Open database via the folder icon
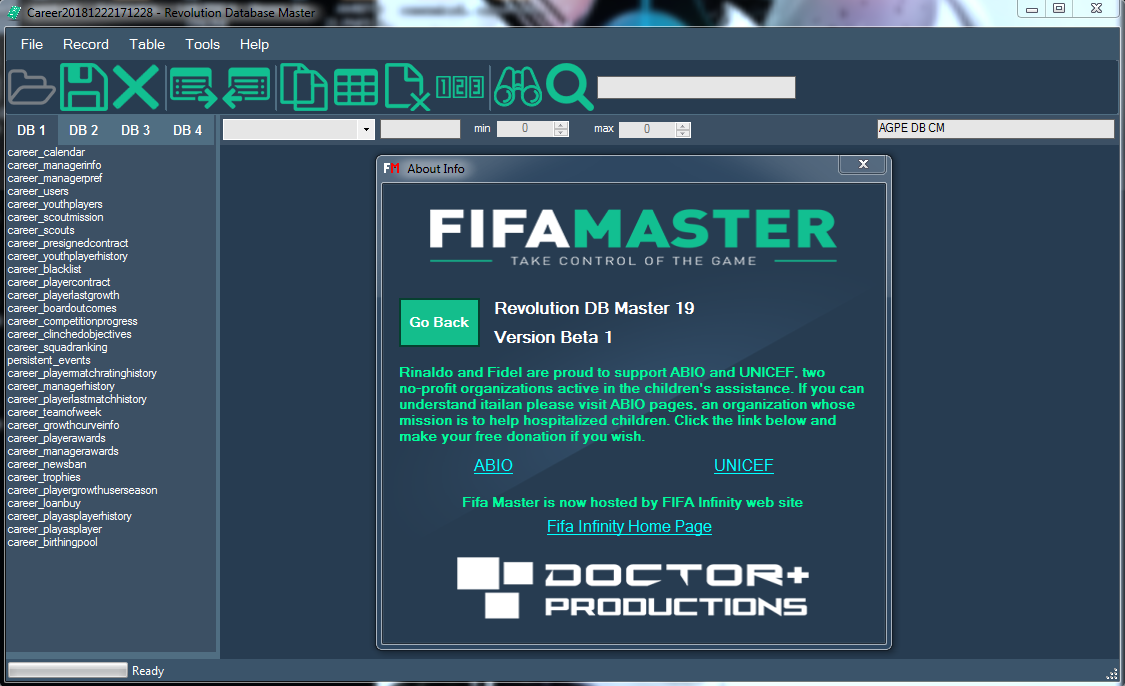Screen dimensions: 1125x686 [x=32, y=88]
